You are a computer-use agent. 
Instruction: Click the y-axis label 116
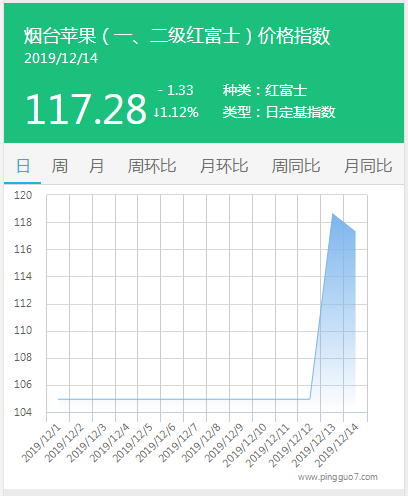pos(23,249)
